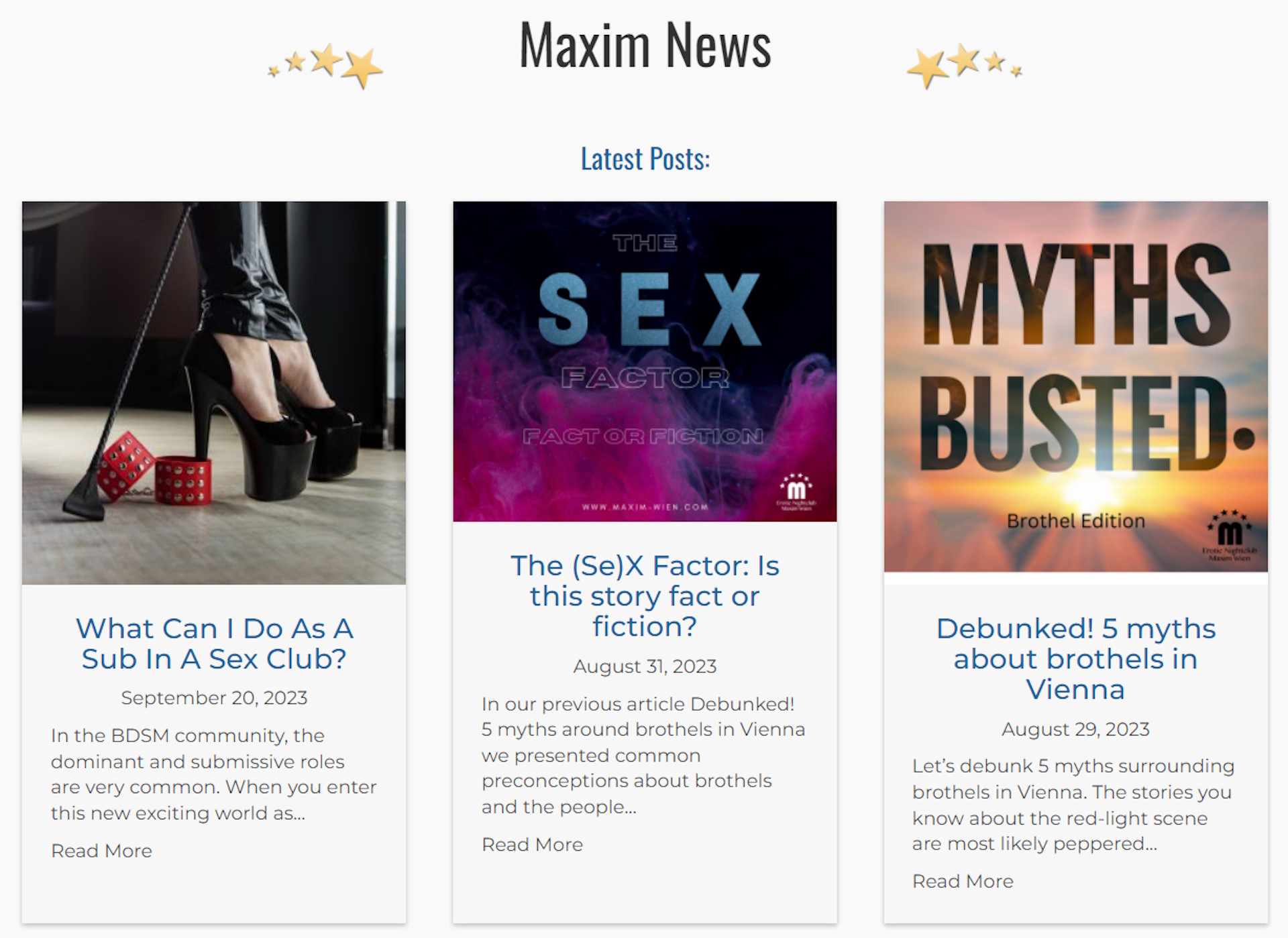Click the gold stars right of Maxim News
The height and width of the screenshot is (938, 1288).
click(965, 66)
